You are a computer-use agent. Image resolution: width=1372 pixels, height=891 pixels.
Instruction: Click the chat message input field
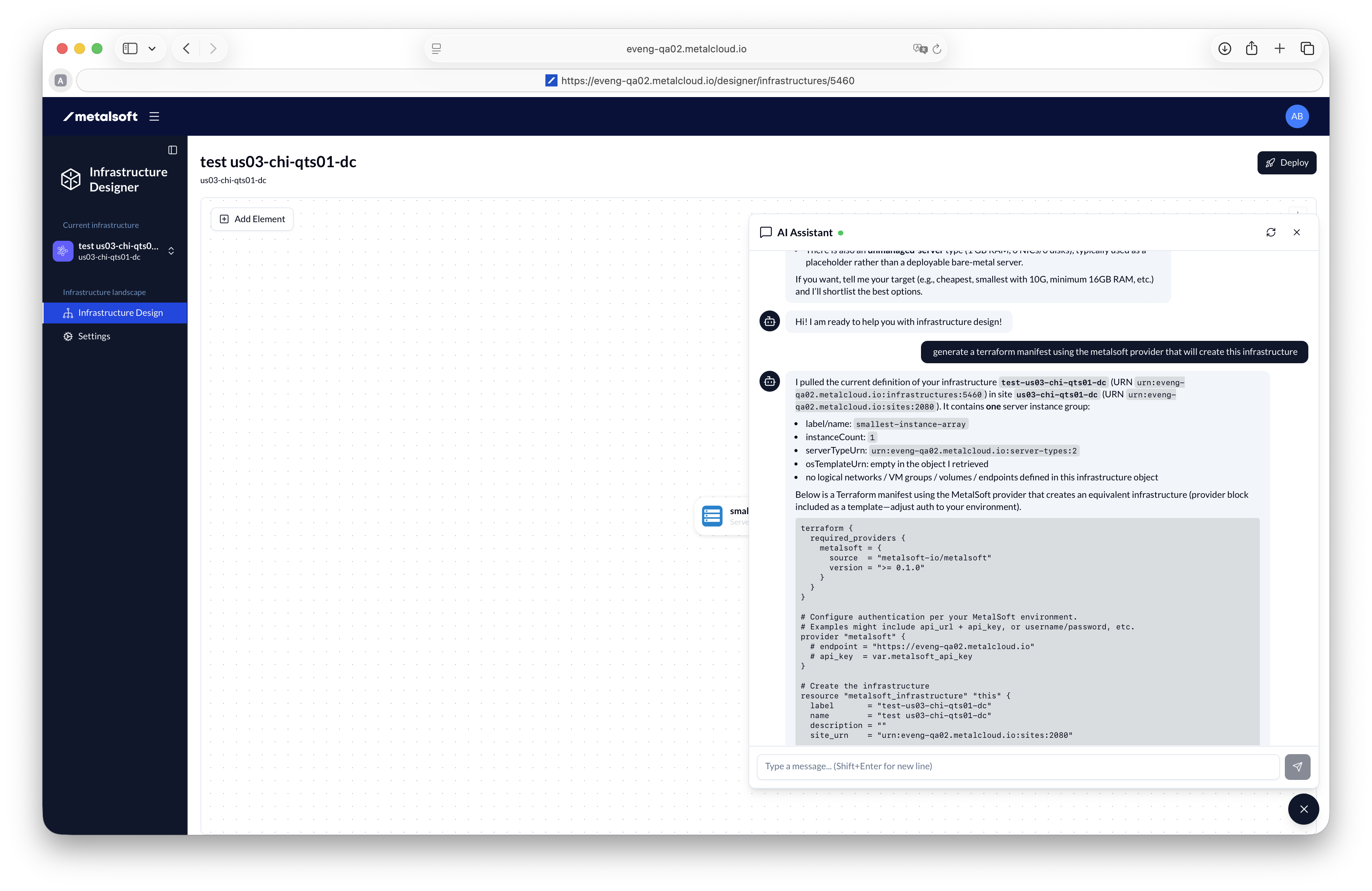coord(1017,766)
